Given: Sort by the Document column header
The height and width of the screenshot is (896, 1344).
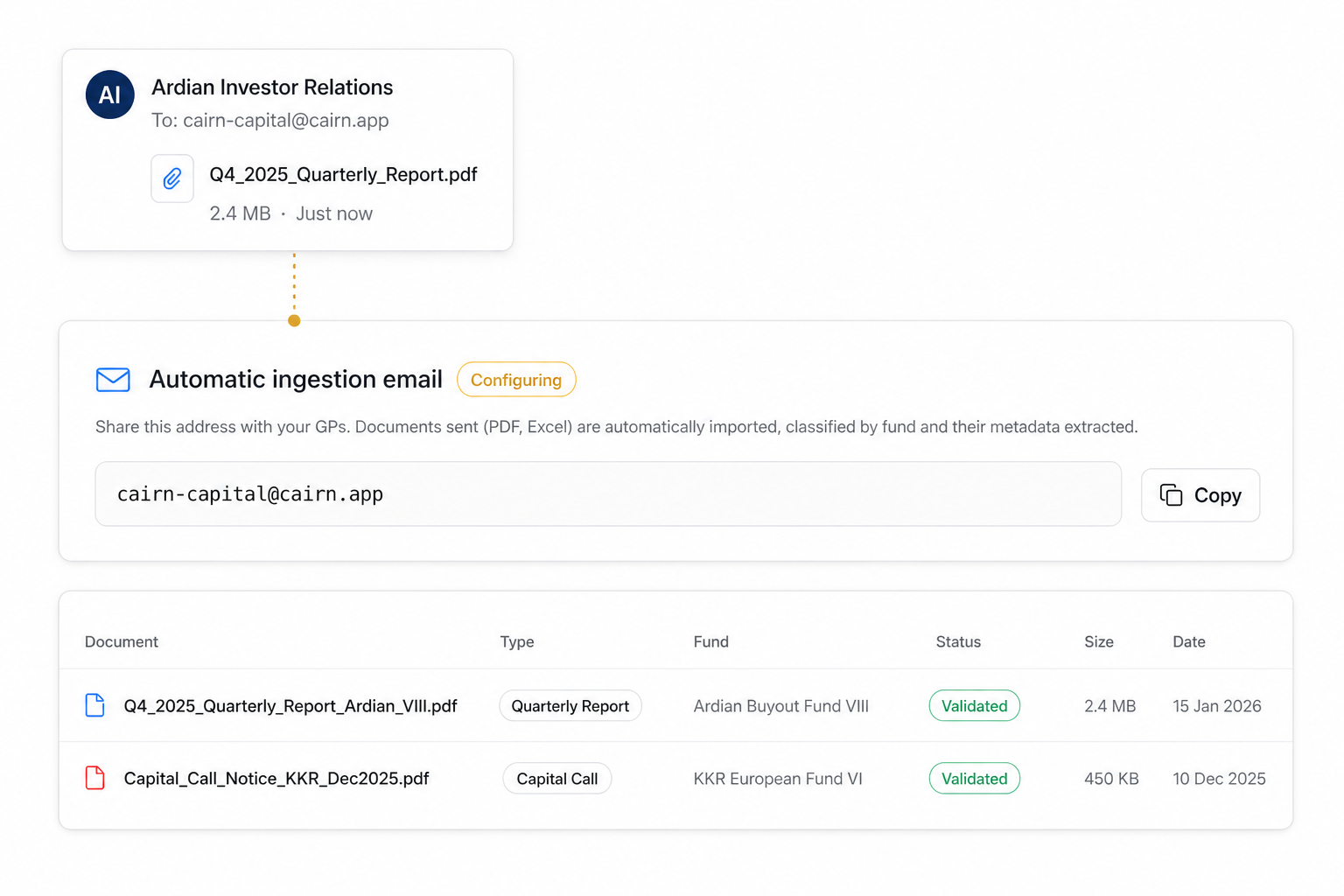Looking at the screenshot, I should click(122, 642).
